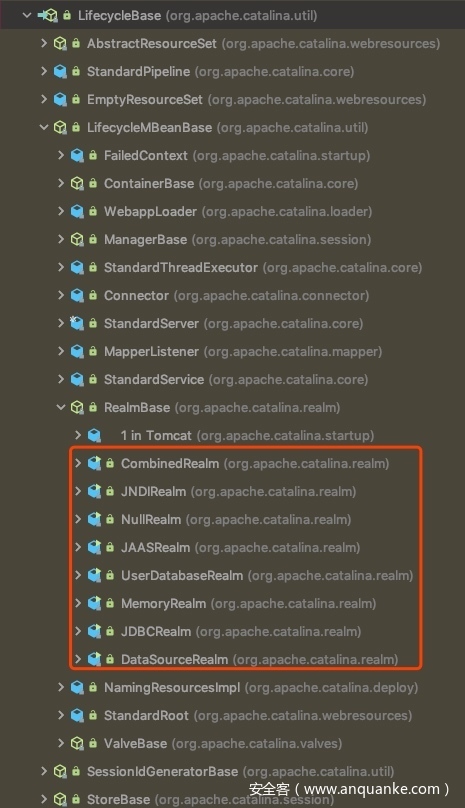Click the StandardPipeline class icon

tap(60, 72)
